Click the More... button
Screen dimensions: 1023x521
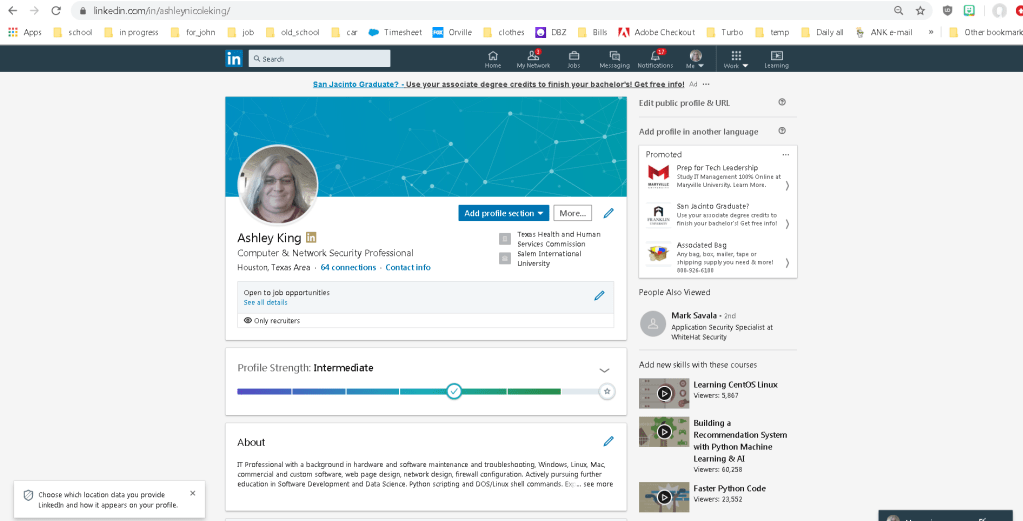point(572,213)
